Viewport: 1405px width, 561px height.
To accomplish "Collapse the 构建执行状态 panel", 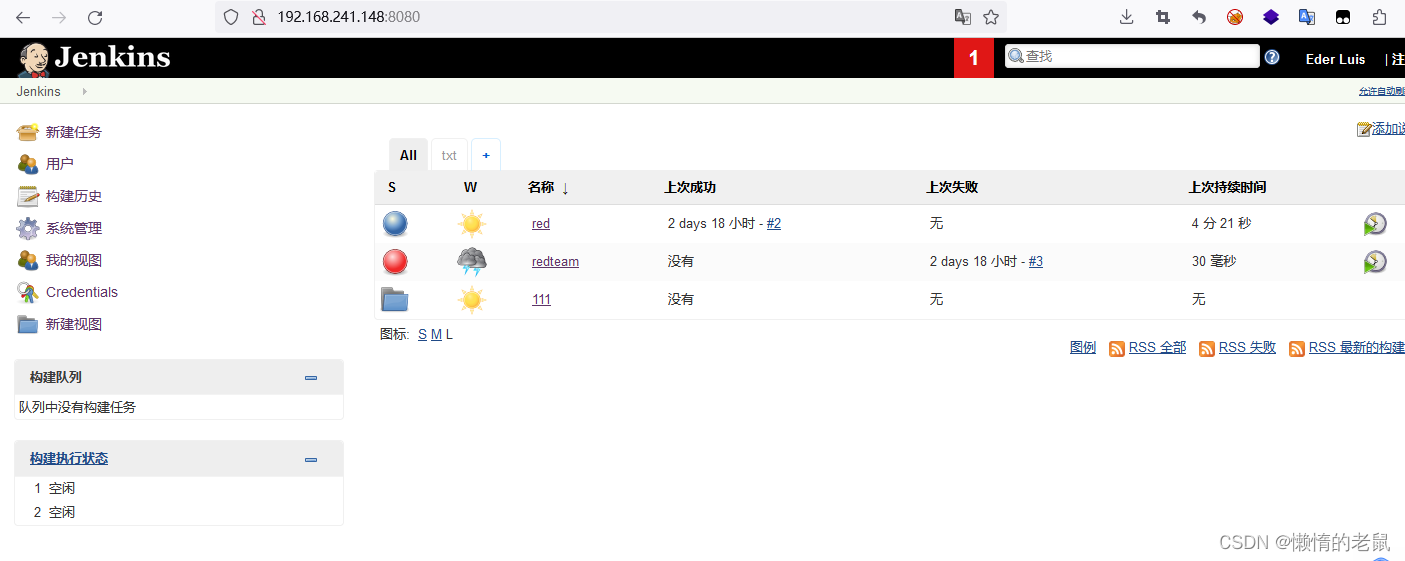I will (x=311, y=459).
